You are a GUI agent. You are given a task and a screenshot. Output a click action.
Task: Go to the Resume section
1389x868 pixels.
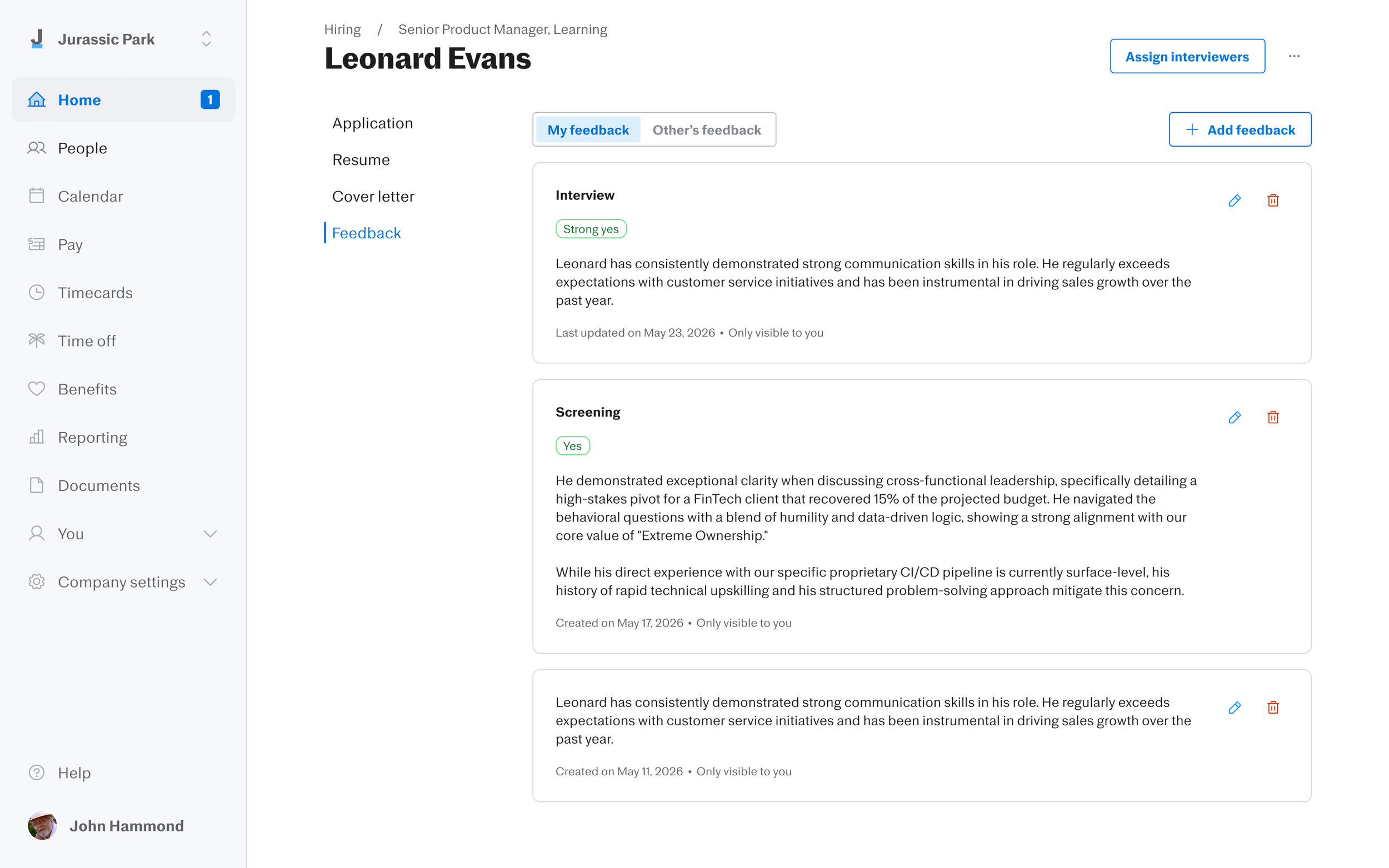[361, 159]
